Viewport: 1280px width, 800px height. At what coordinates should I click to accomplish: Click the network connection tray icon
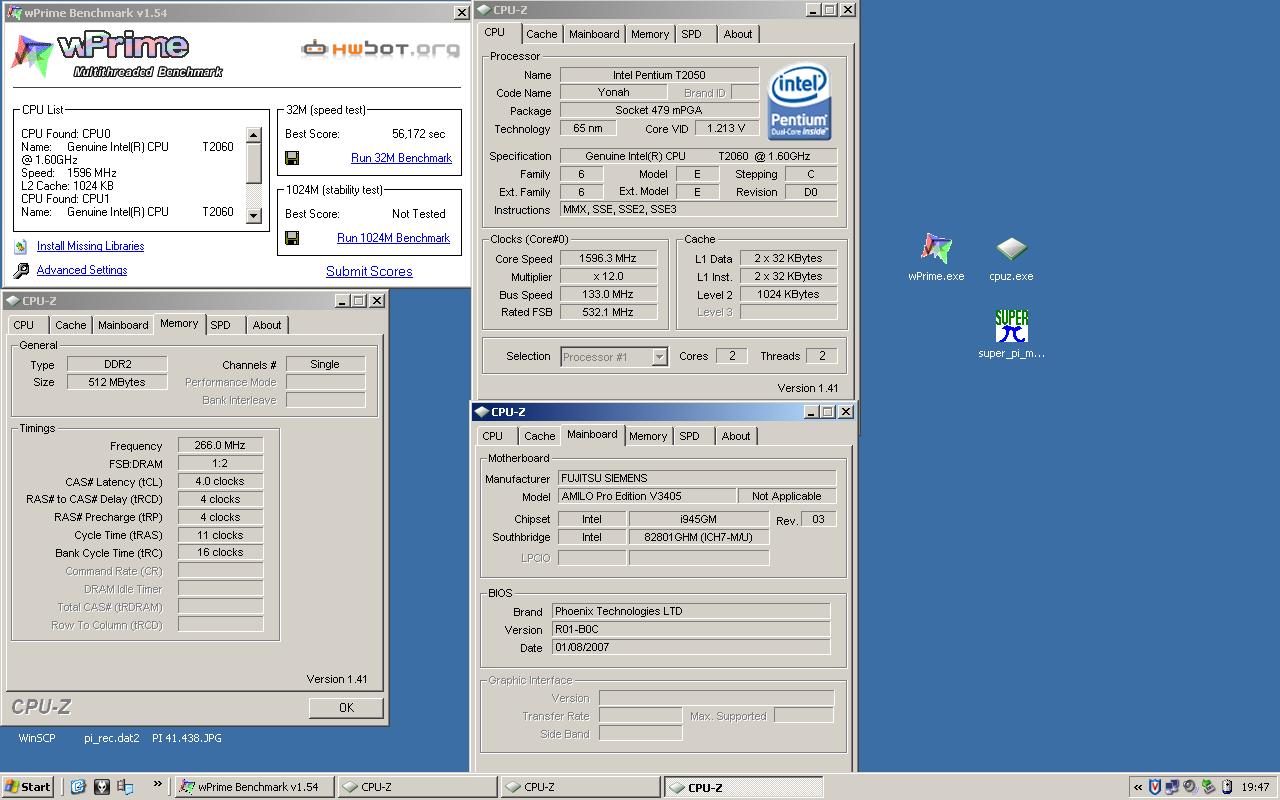(1172, 787)
